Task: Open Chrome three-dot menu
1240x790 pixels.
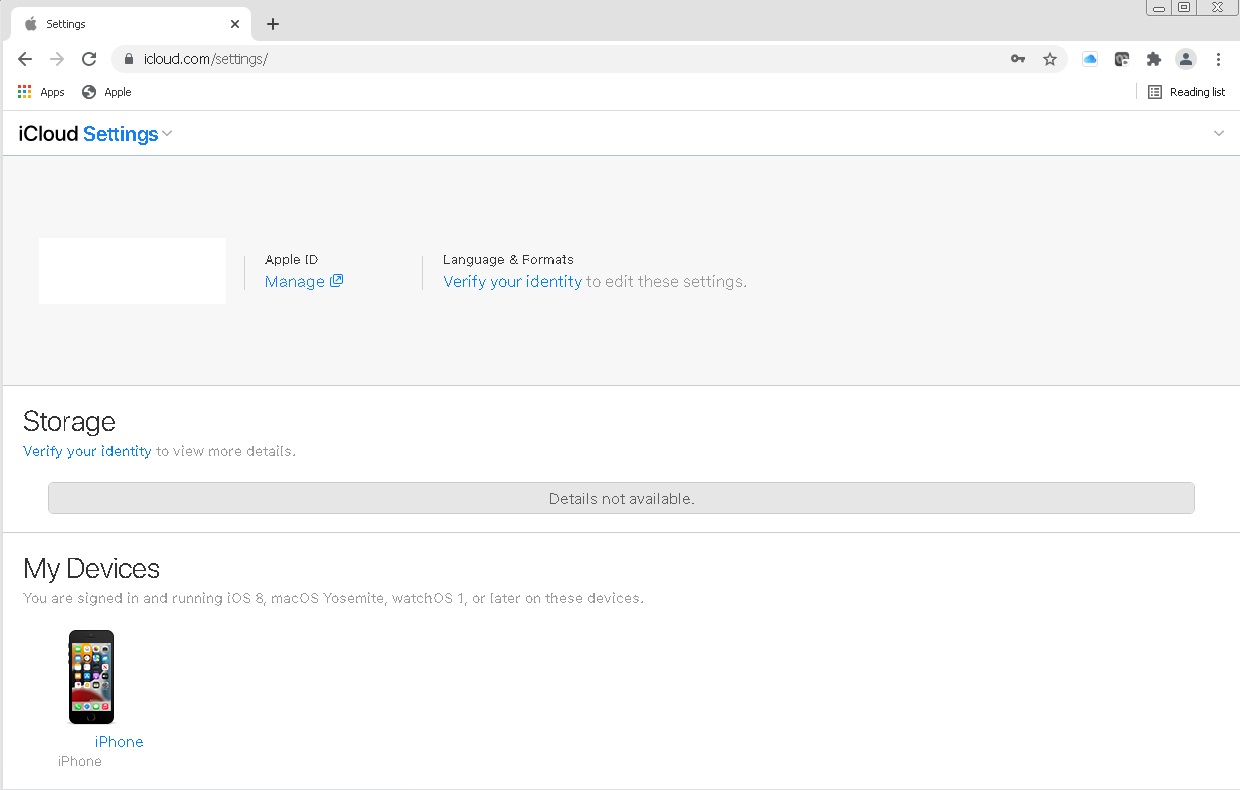Action: [1218, 59]
